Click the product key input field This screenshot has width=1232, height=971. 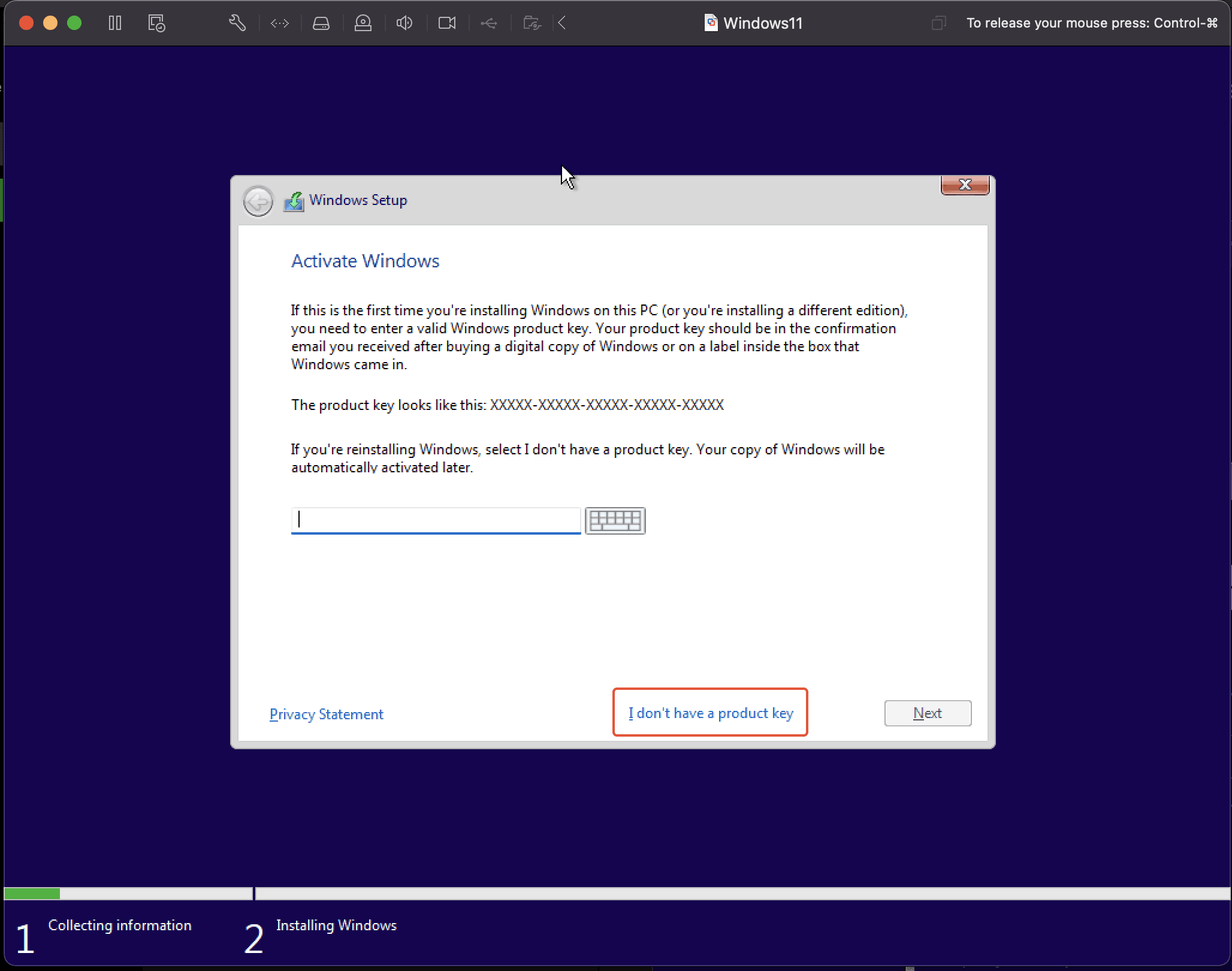[436, 520]
